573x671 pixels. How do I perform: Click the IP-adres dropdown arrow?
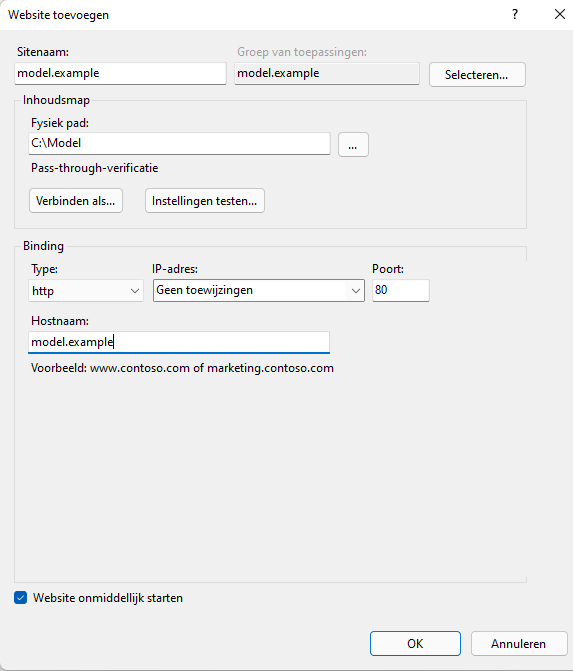tap(355, 291)
